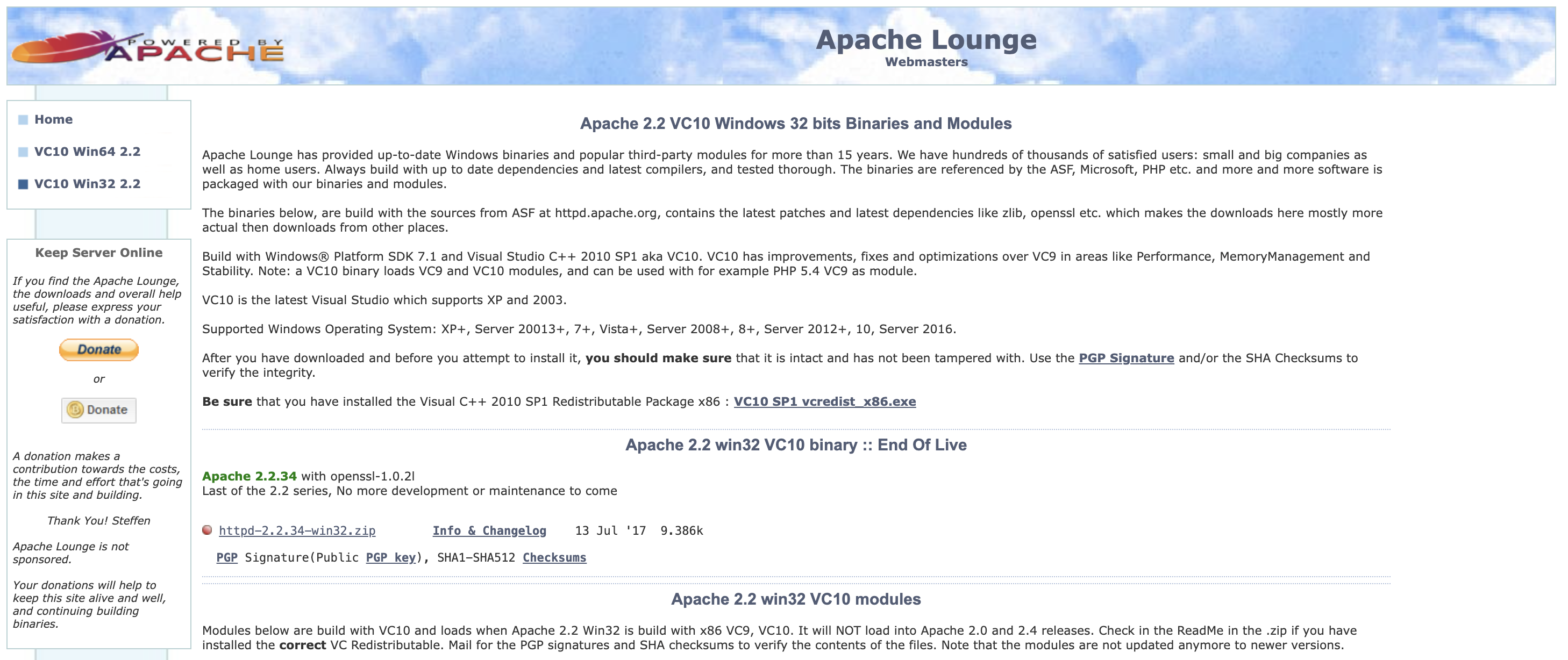
Task: Click the bullet icon beside VC10 Win64 2.2
Action: click(x=23, y=152)
